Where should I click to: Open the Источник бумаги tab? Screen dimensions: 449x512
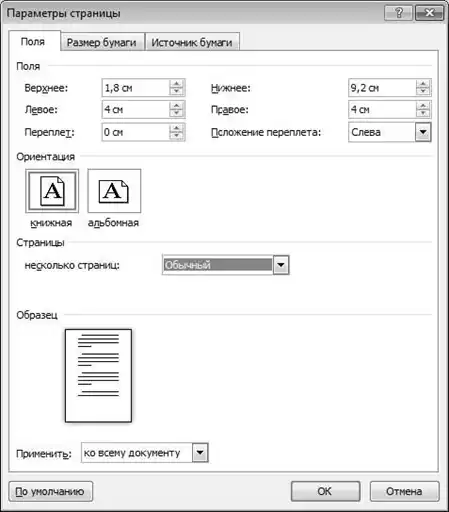click(192, 43)
